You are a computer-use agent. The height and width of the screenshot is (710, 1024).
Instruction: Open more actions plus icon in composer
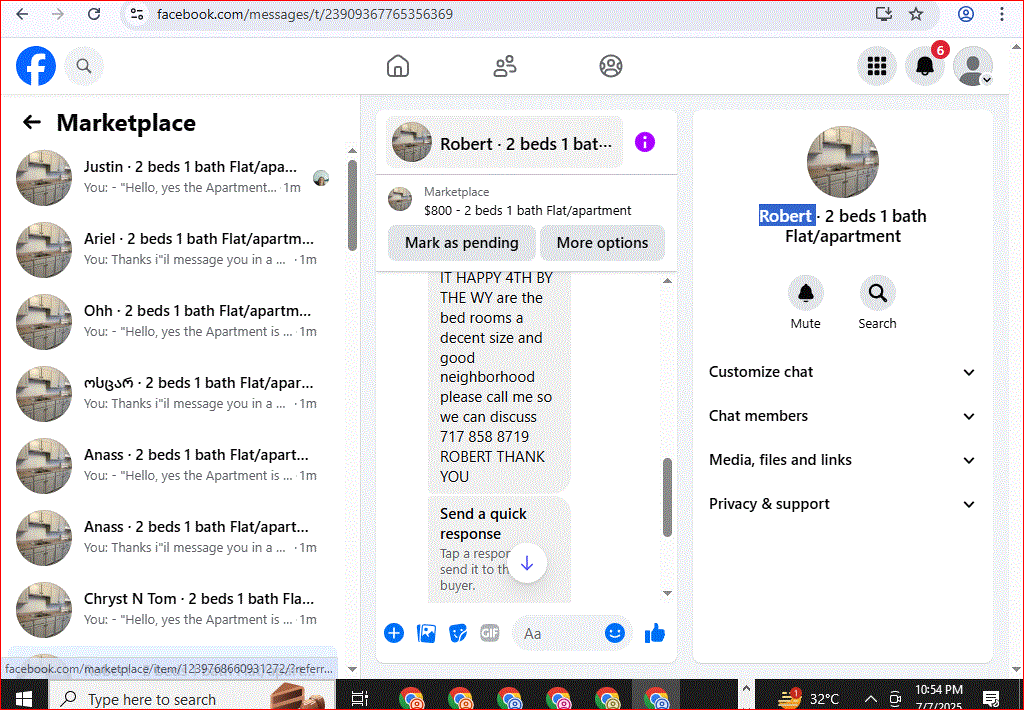coord(394,633)
